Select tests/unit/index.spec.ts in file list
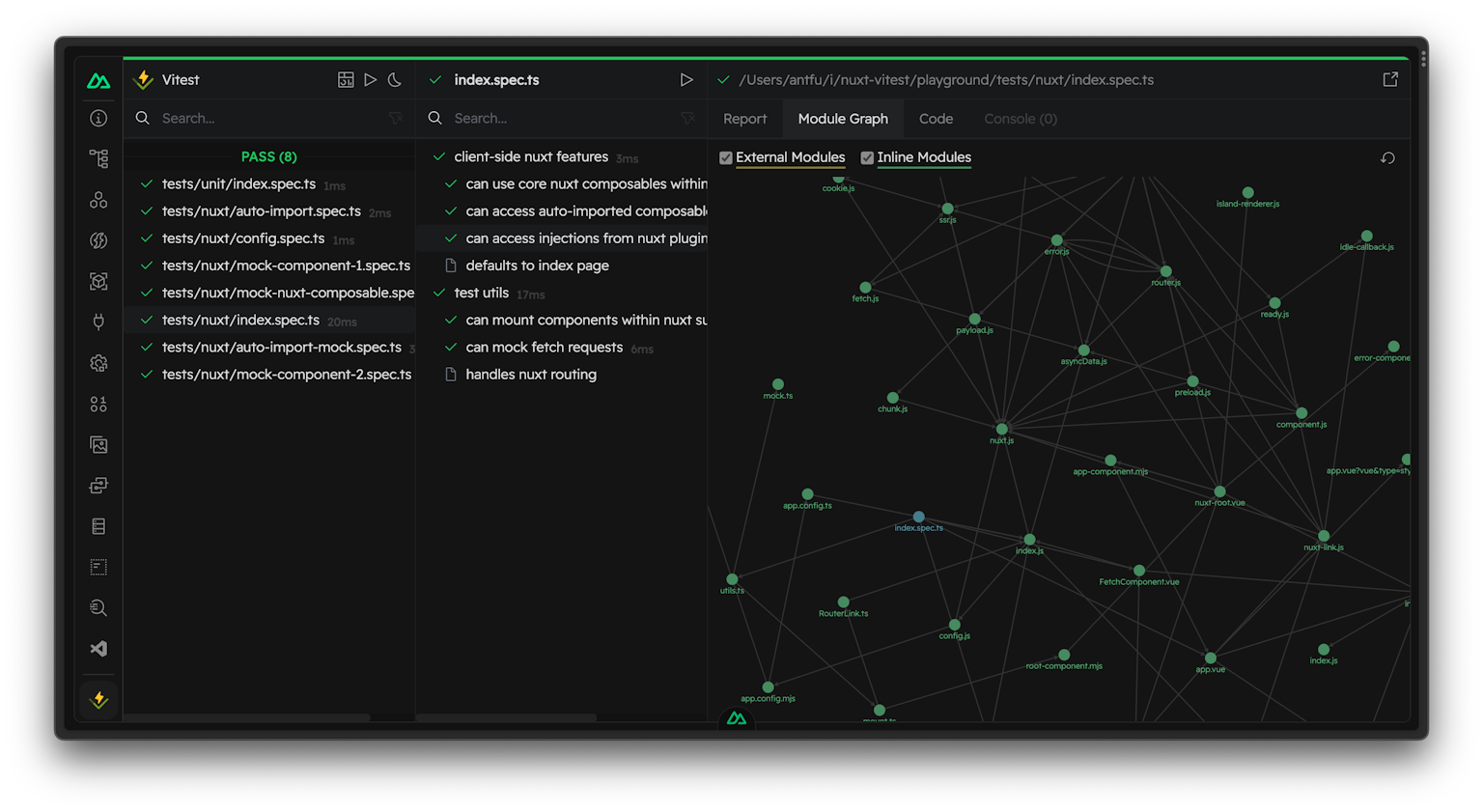This screenshot has height=812, width=1483. (x=269, y=184)
